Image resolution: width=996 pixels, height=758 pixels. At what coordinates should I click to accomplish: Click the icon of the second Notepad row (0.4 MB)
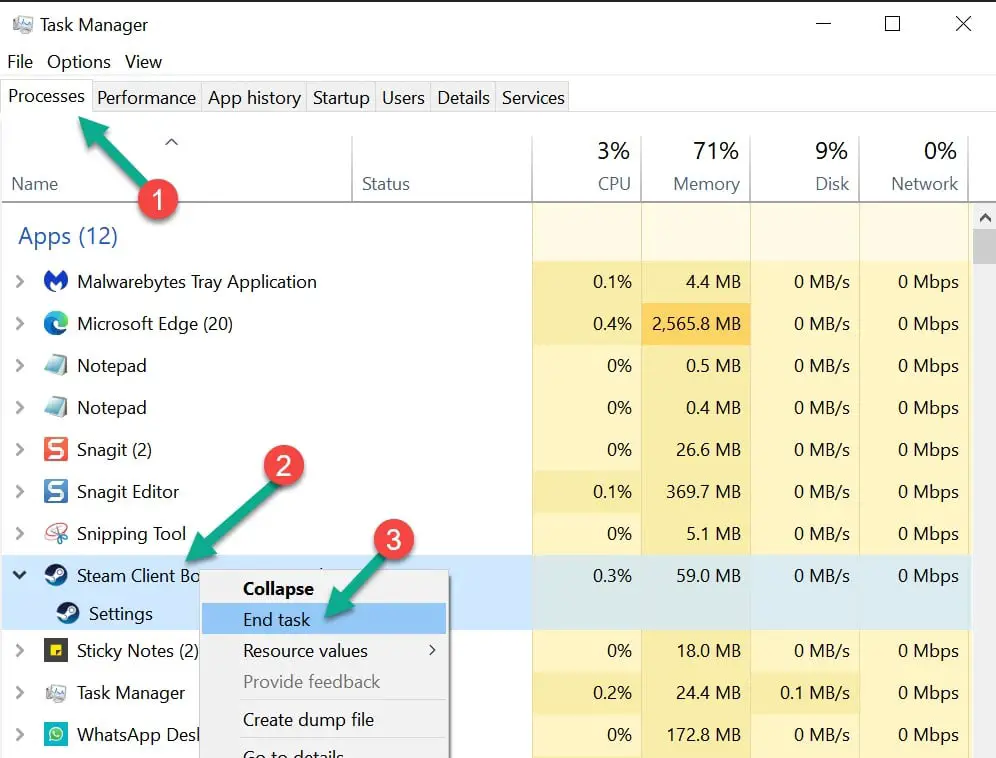coord(56,407)
